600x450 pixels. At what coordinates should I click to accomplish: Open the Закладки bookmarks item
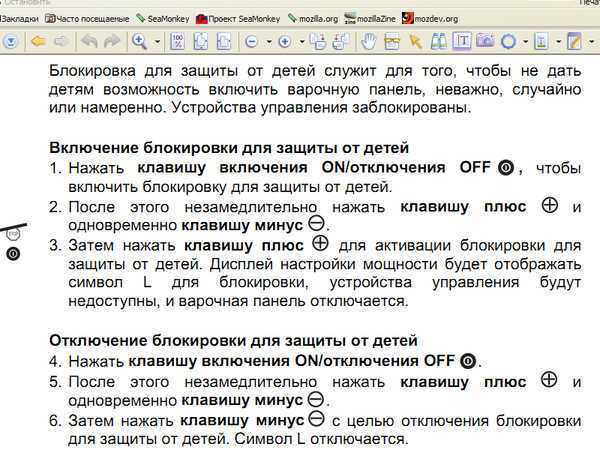(19, 19)
